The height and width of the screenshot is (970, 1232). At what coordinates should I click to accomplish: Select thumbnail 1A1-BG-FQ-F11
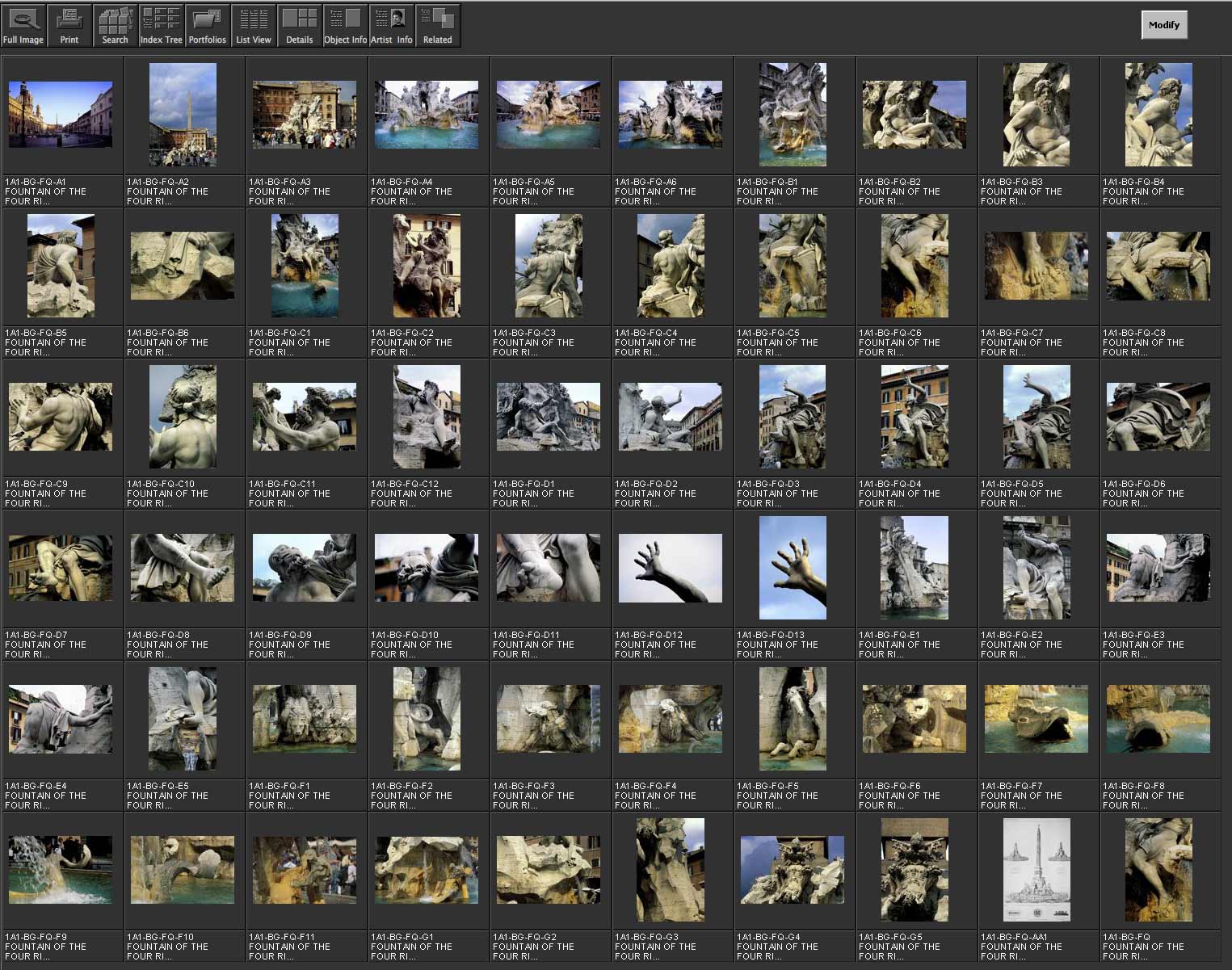305,870
